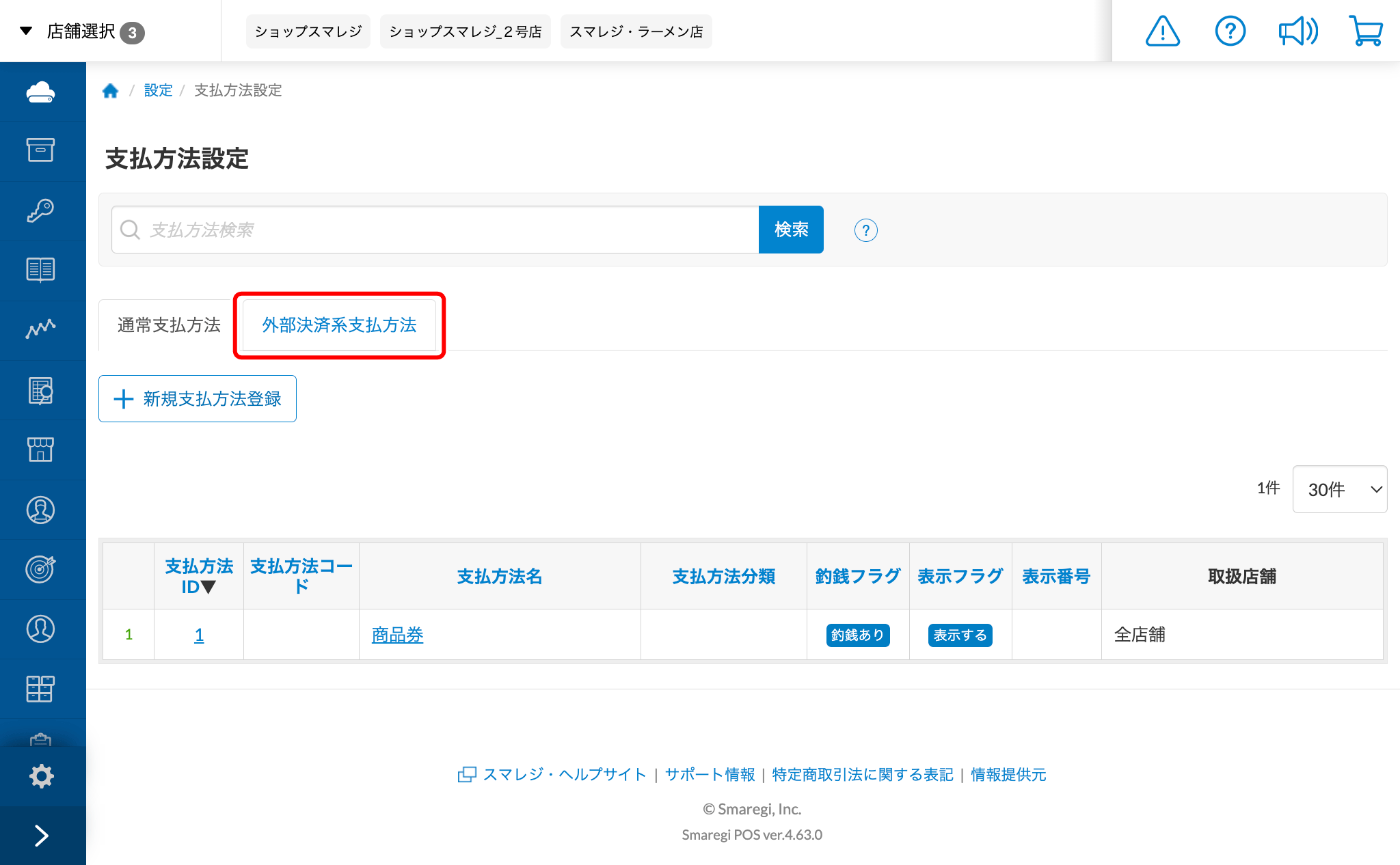Expand the 店舗選択 store selector dropdown
Screen dimensions: 1400x865
click(82, 31)
